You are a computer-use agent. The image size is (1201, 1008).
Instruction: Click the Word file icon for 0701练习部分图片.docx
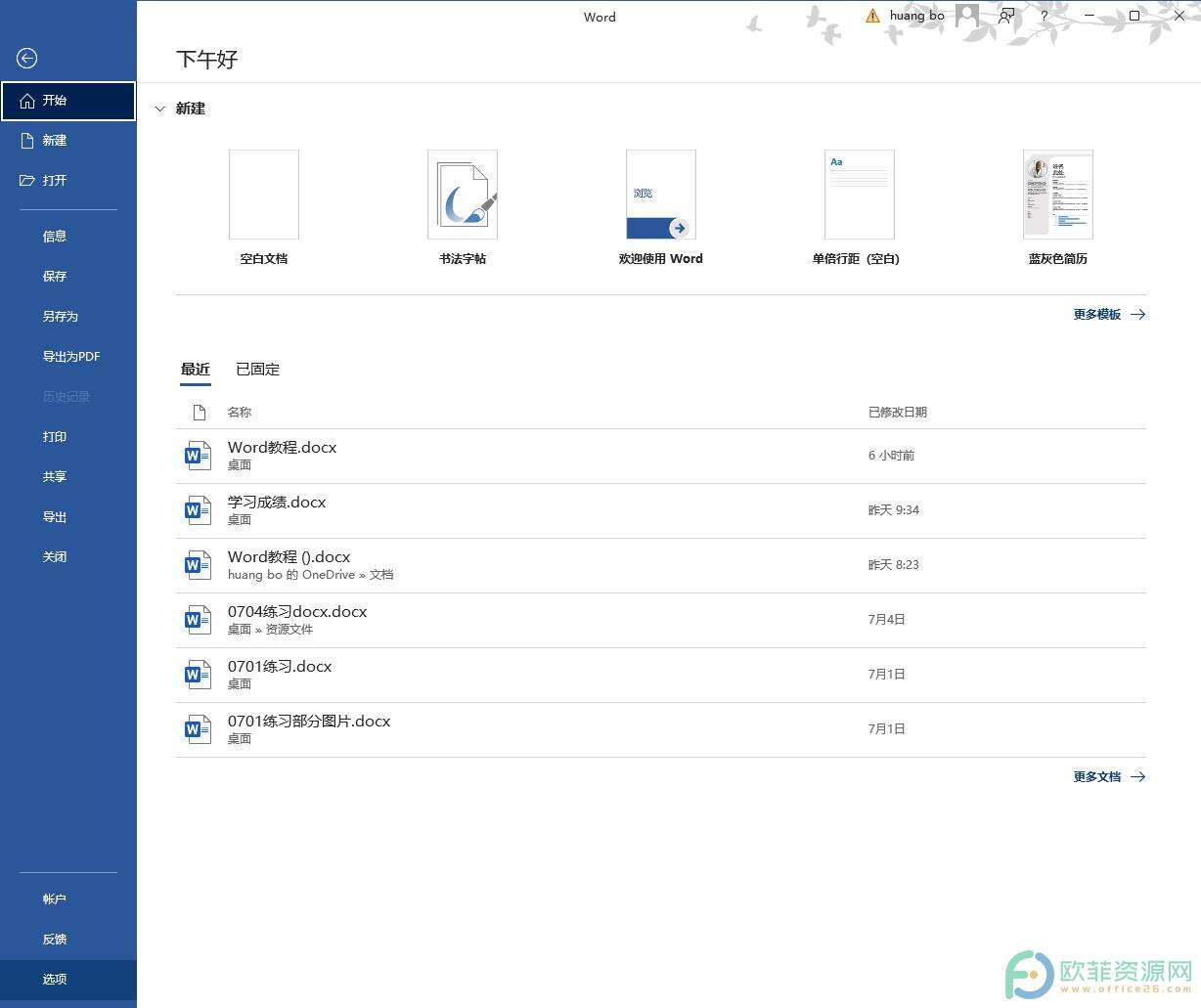click(199, 729)
